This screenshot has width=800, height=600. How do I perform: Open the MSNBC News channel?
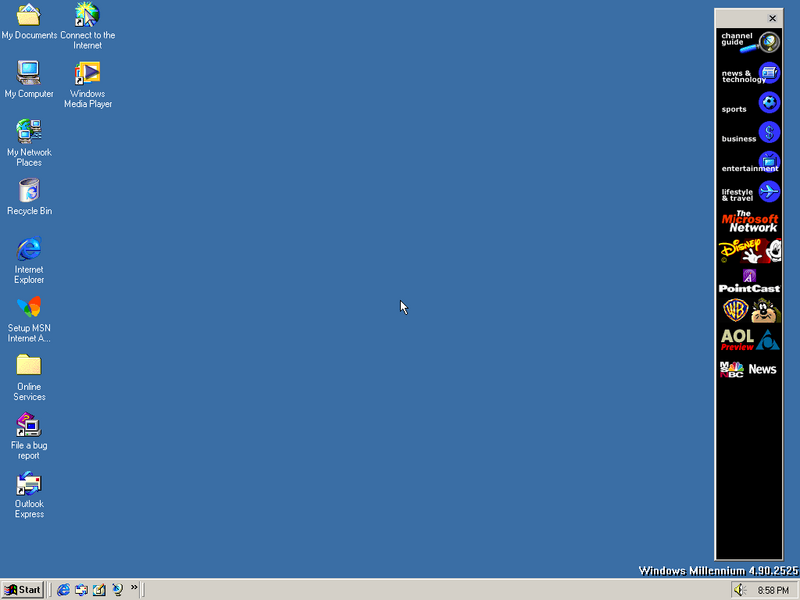point(749,369)
